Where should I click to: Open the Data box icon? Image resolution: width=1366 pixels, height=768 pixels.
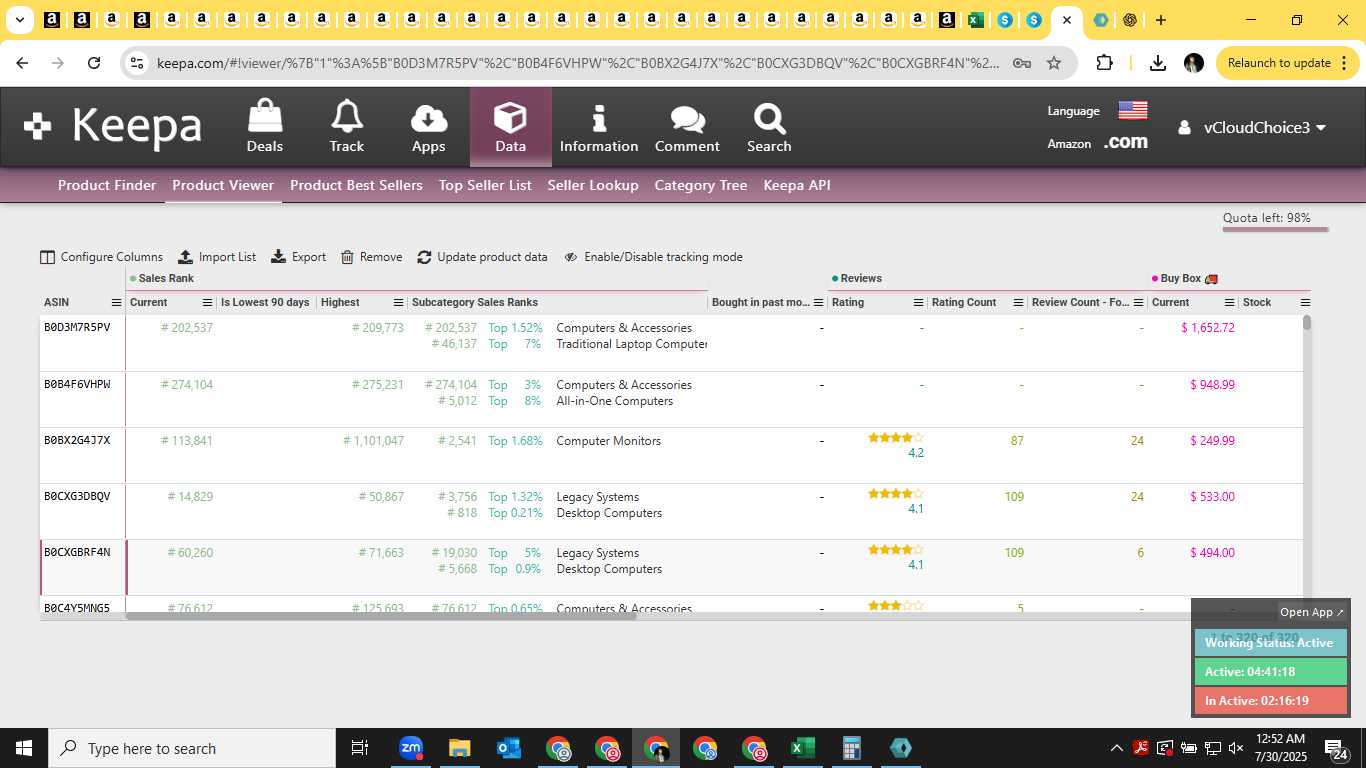point(511,127)
